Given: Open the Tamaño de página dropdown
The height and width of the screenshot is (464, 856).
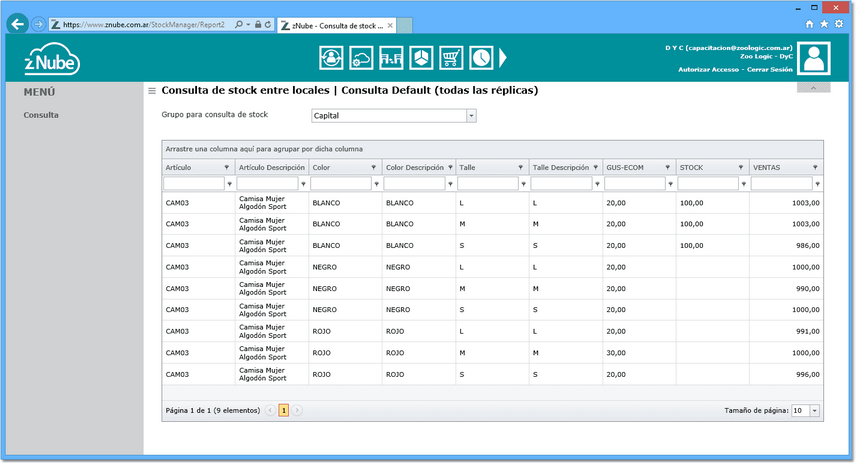Looking at the screenshot, I should [x=815, y=411].
